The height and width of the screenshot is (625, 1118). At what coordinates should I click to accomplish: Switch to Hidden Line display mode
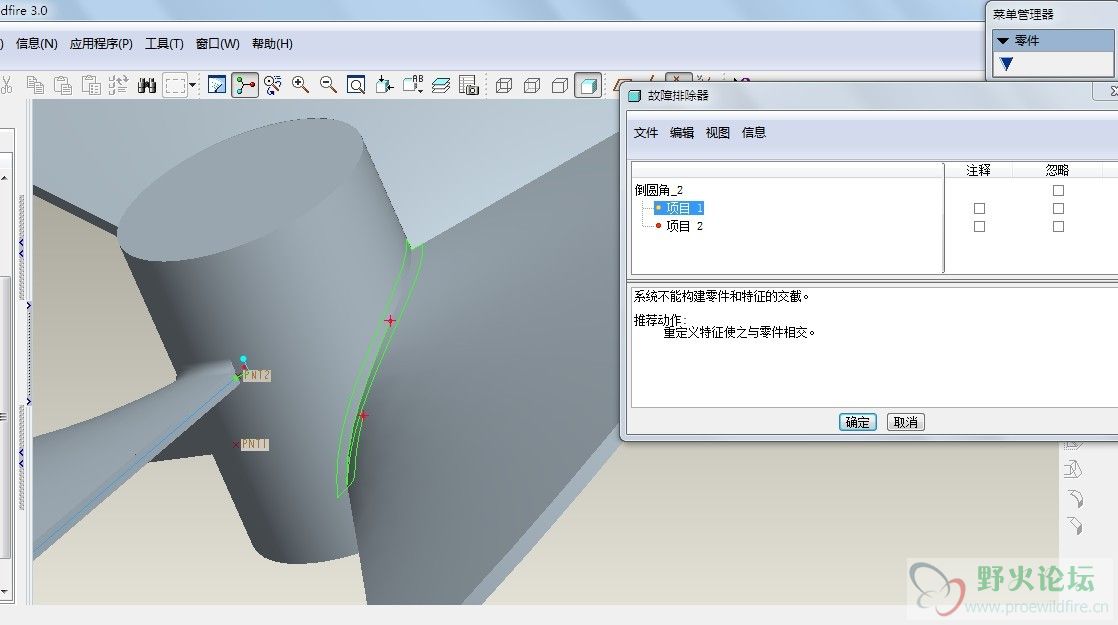[x=532, y=86]
